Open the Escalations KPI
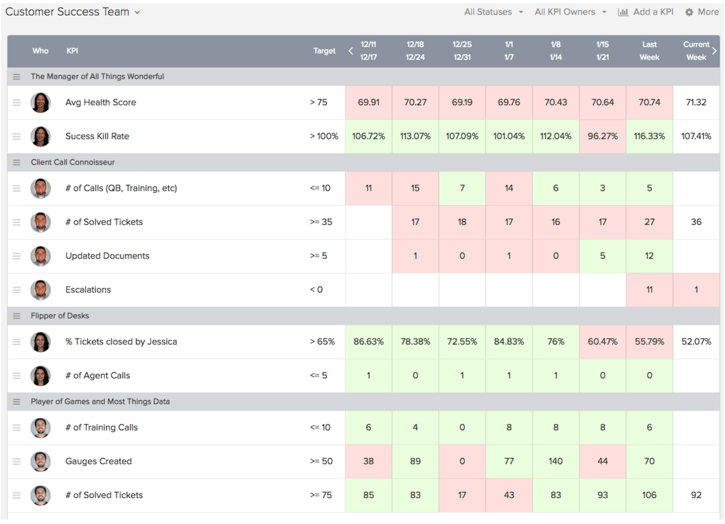The width and height of the screenshot is (725, 524). pos(88,290)
